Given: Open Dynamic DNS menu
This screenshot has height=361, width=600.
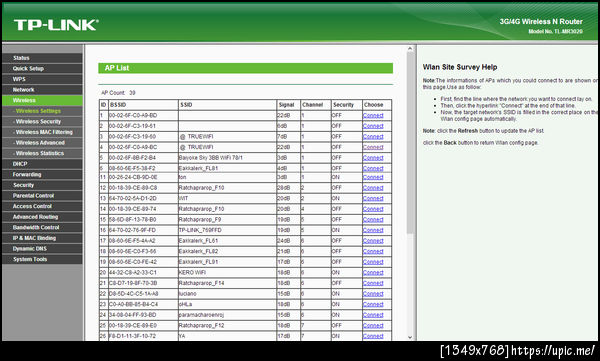Looking at the screenshot, I should 42,248.
